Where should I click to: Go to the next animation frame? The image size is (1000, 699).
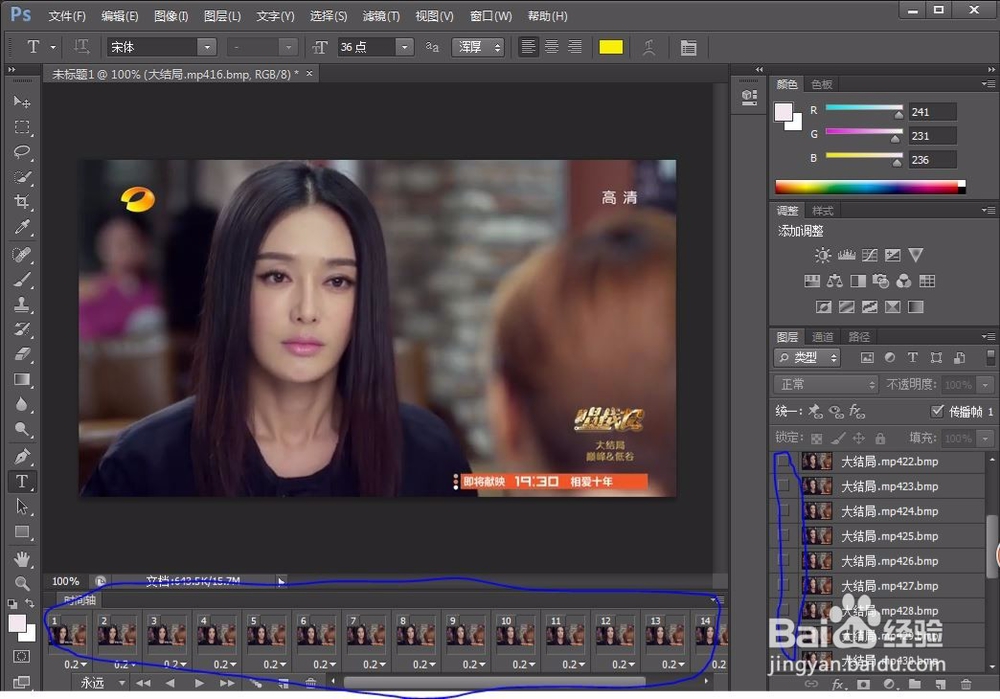[x=226, y=683]
